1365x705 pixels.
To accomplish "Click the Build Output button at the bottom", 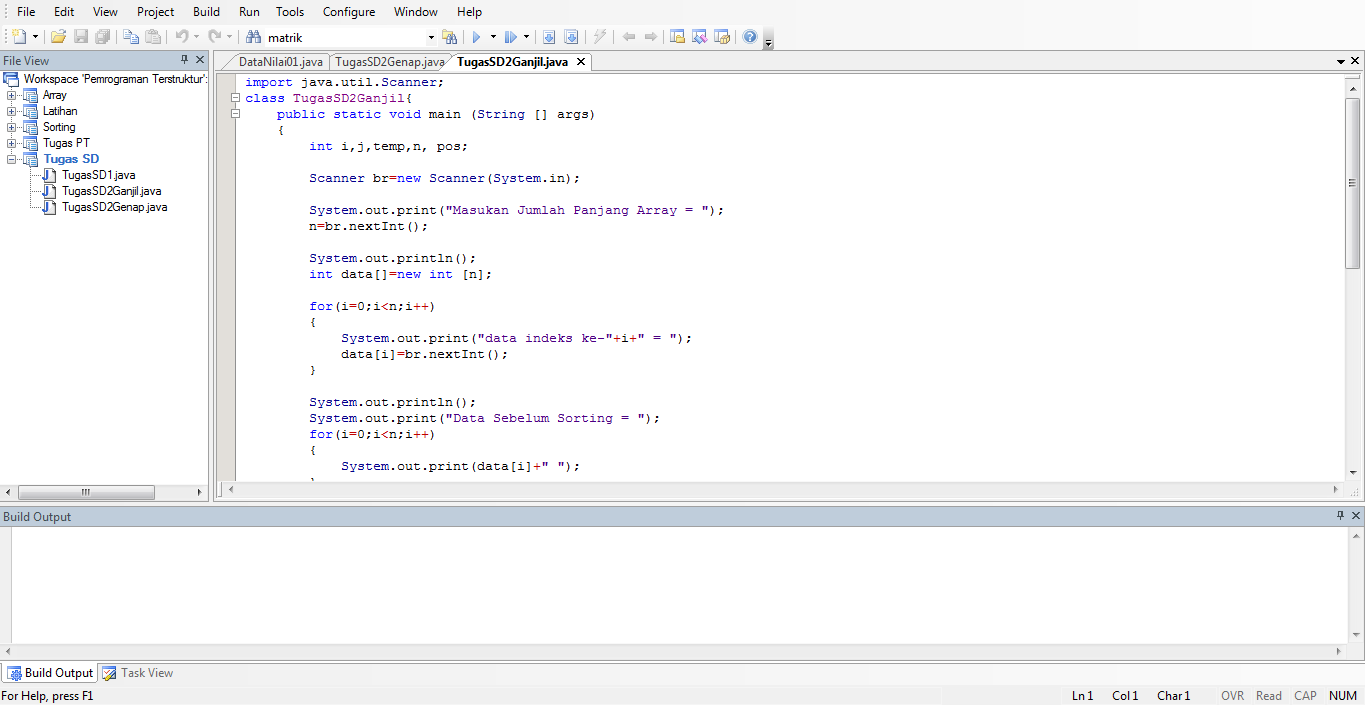I will (x=49, y=672).
